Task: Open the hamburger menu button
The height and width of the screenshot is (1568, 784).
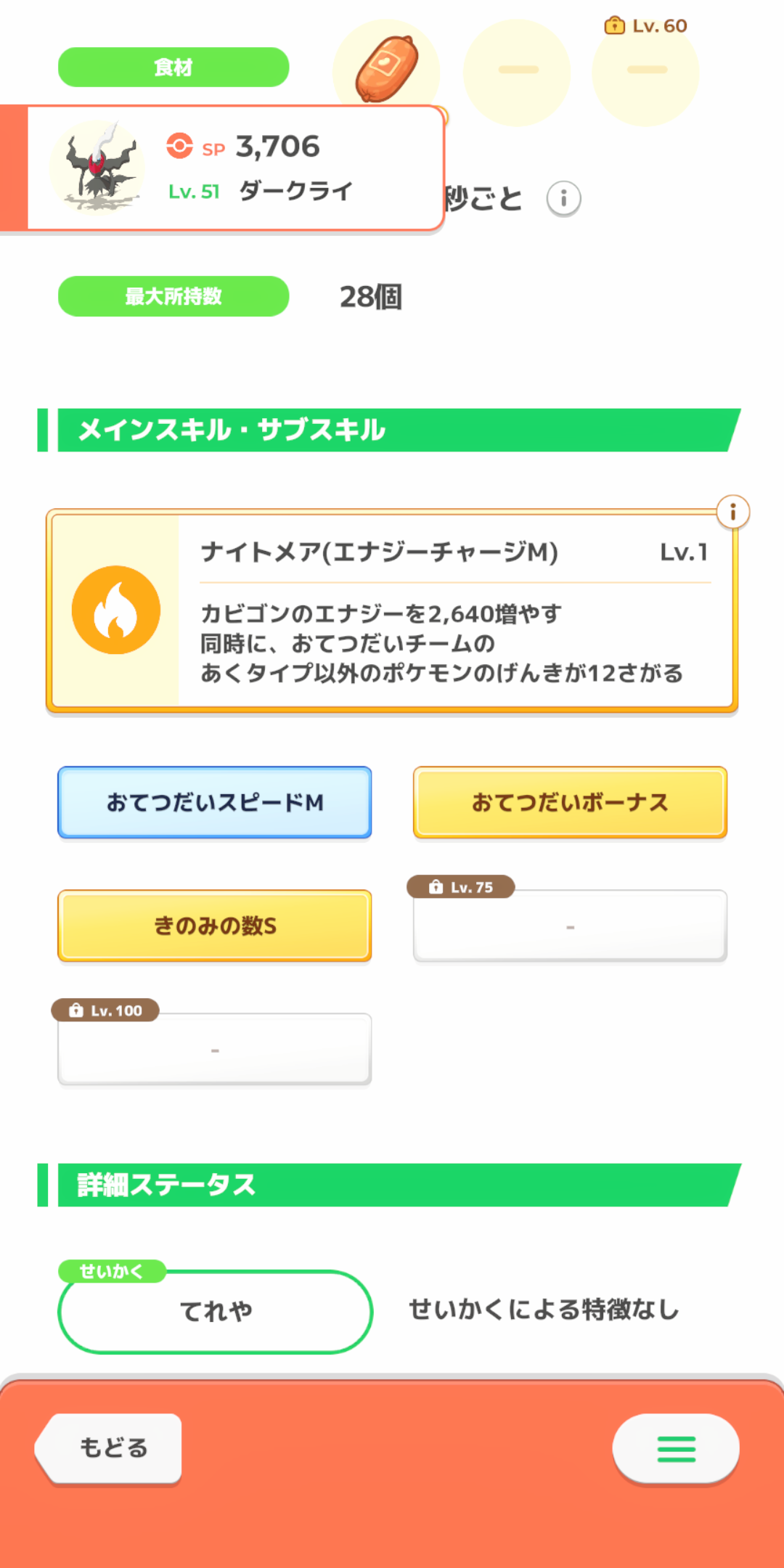Action: point(676,1448)
